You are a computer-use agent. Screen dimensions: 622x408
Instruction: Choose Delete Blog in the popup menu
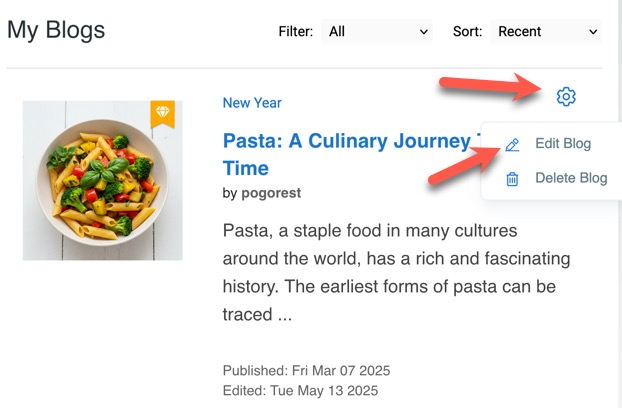[571, 179]
